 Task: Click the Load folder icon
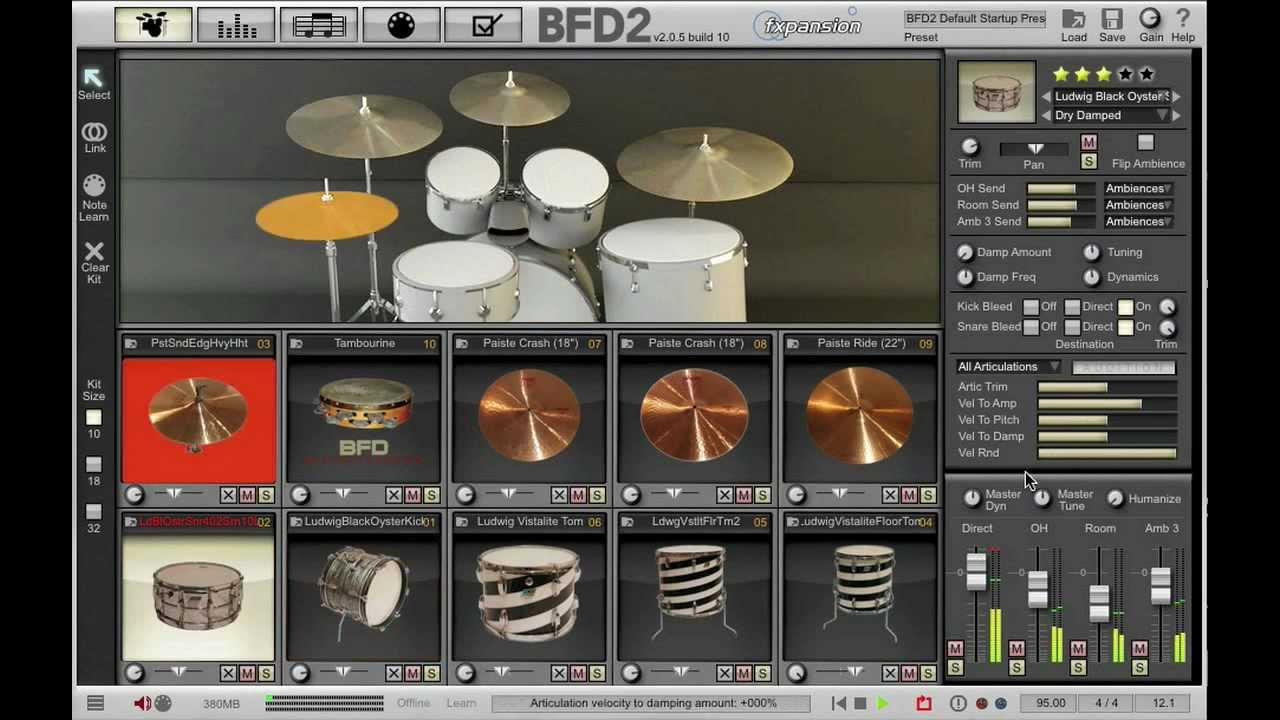[x=1074, y=19]
